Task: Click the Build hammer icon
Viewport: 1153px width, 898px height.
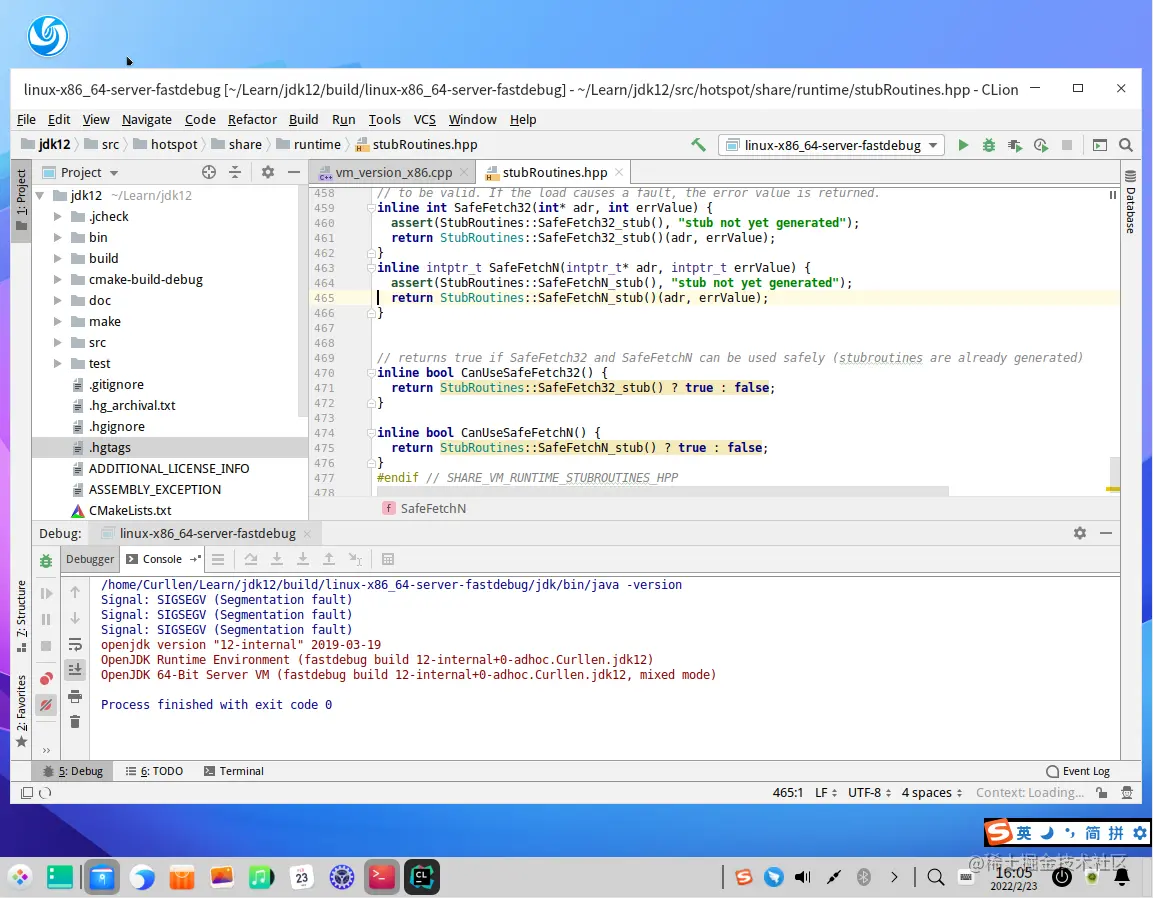Action: coord(698,145)
